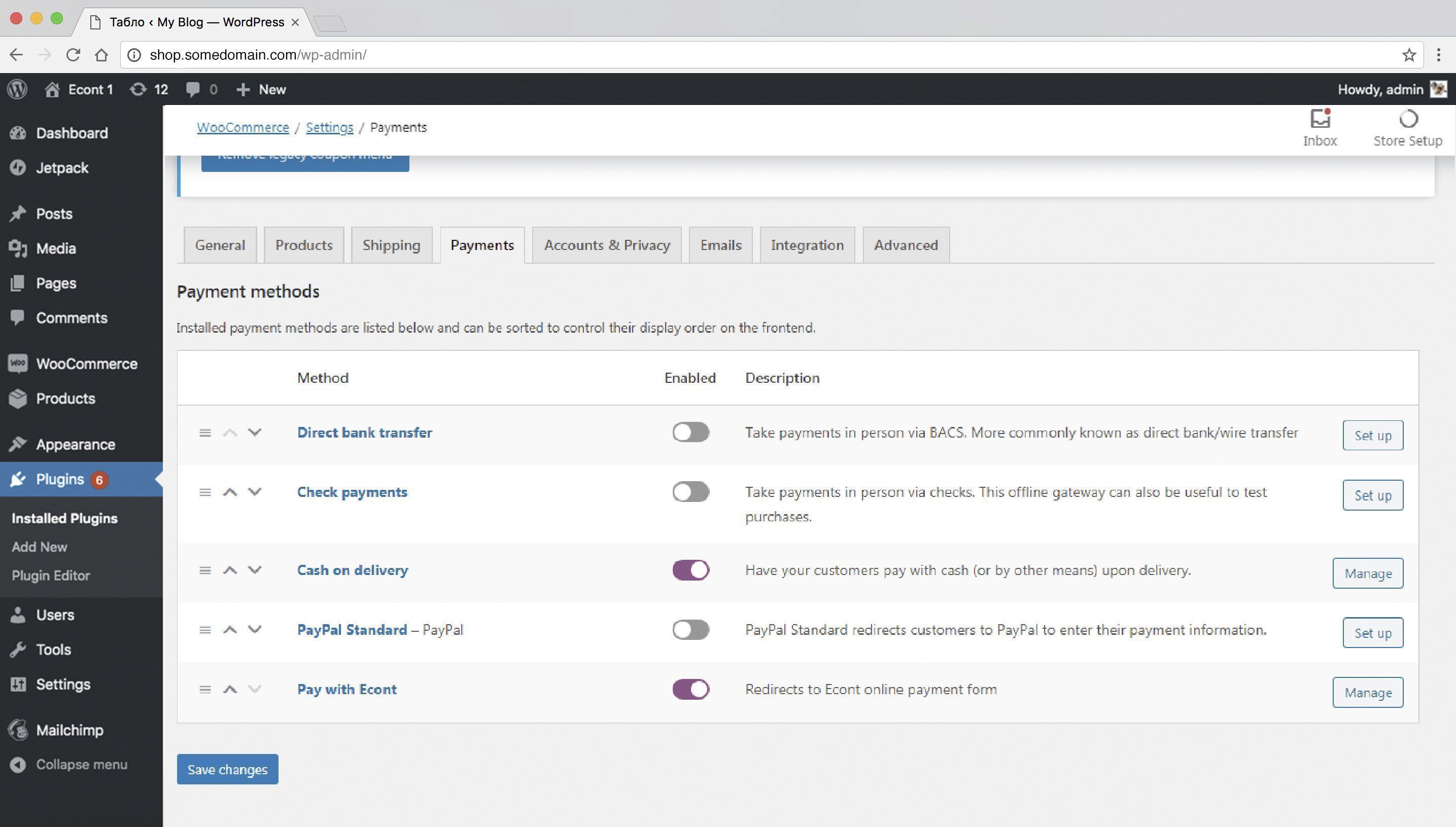This screenshot has height=827, width=1456.
Task: Grab the drag handle for Cash on delivery
Action: [x=204, y=570]
